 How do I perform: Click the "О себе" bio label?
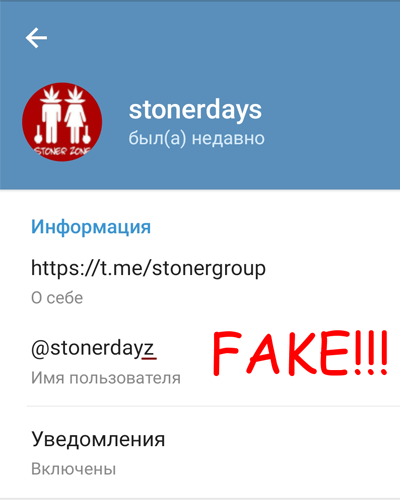[57, 298]
